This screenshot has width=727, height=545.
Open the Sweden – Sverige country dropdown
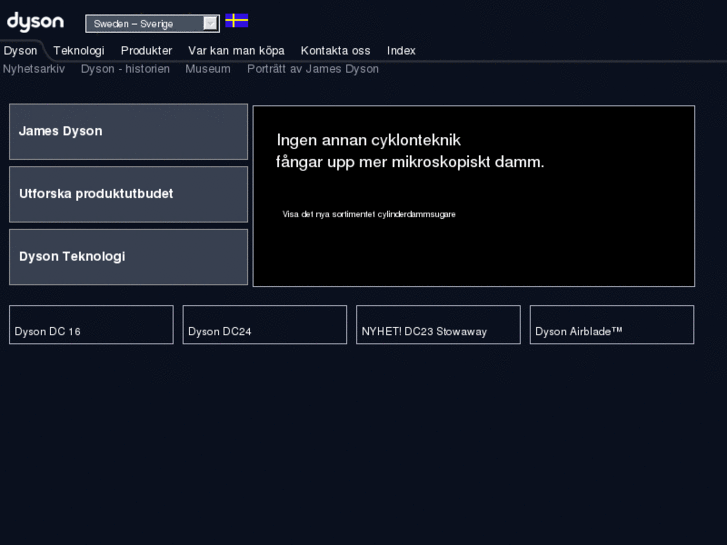coord(153,24)
